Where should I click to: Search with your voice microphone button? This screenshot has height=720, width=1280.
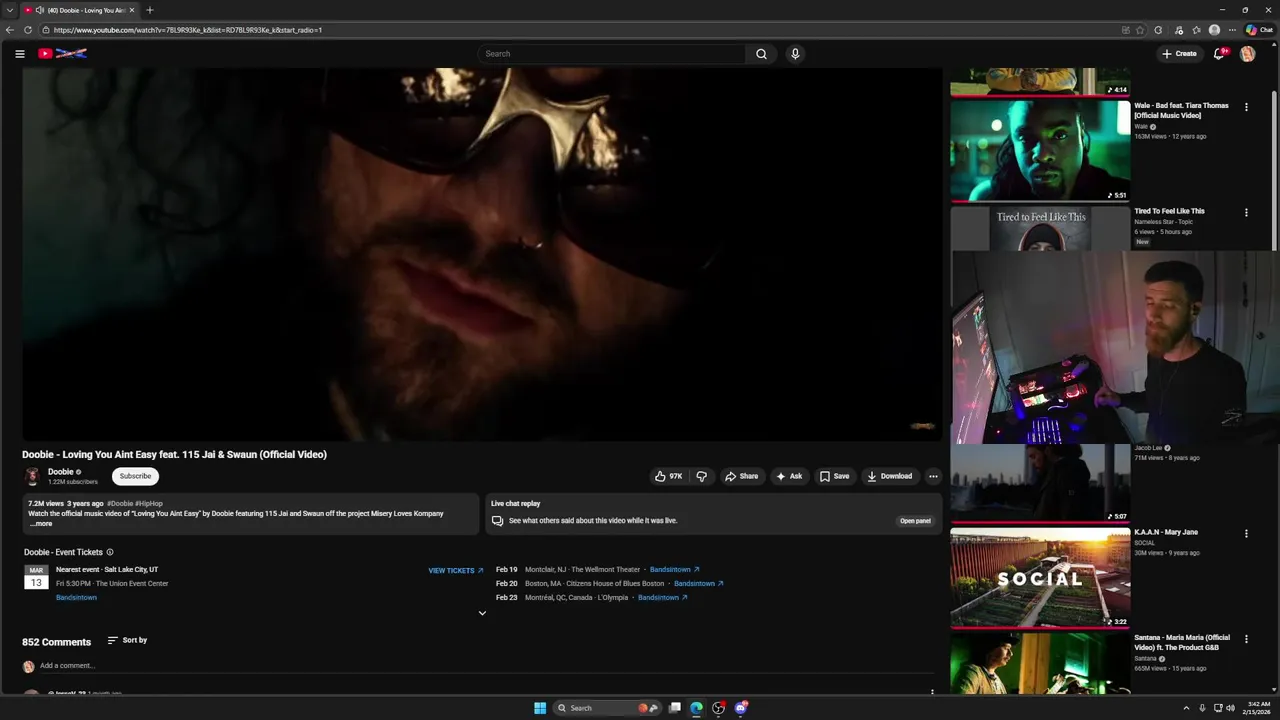795,54
